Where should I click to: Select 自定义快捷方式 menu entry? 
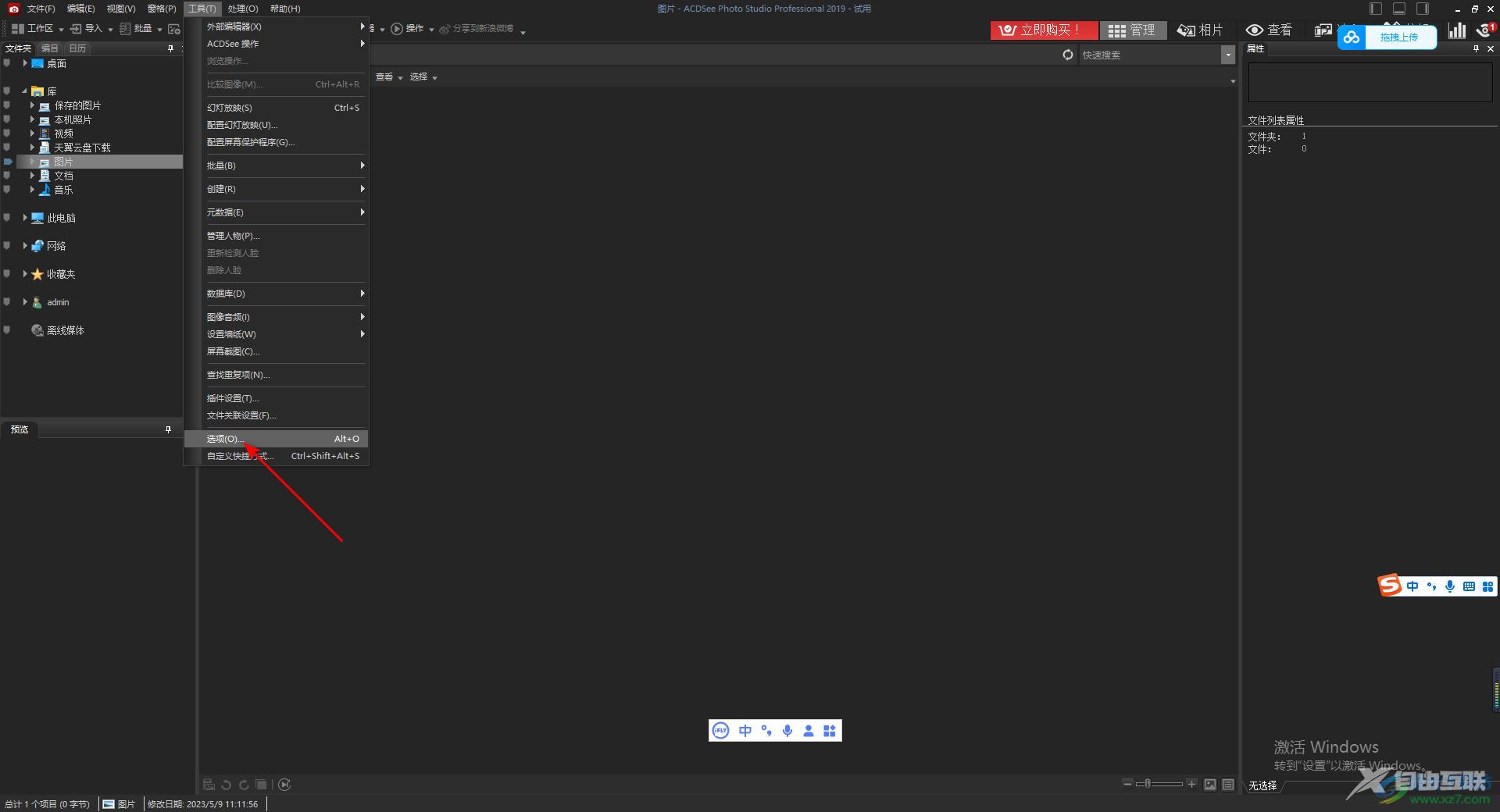pyautogui.click(x=276, y=456)
